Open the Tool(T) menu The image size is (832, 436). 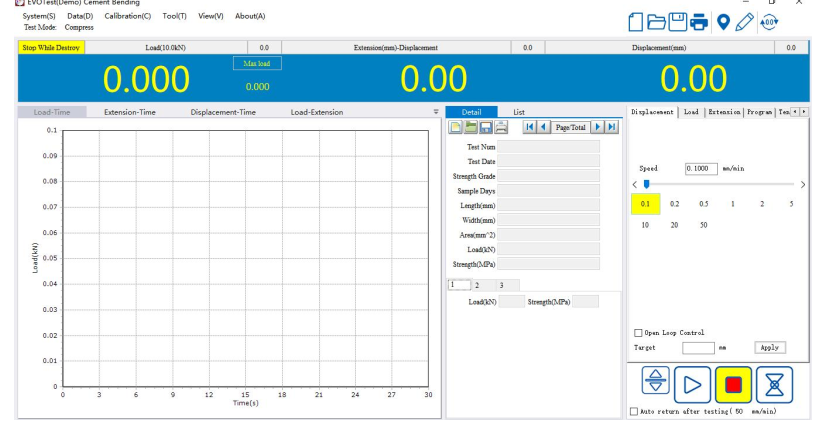[175, 16]
